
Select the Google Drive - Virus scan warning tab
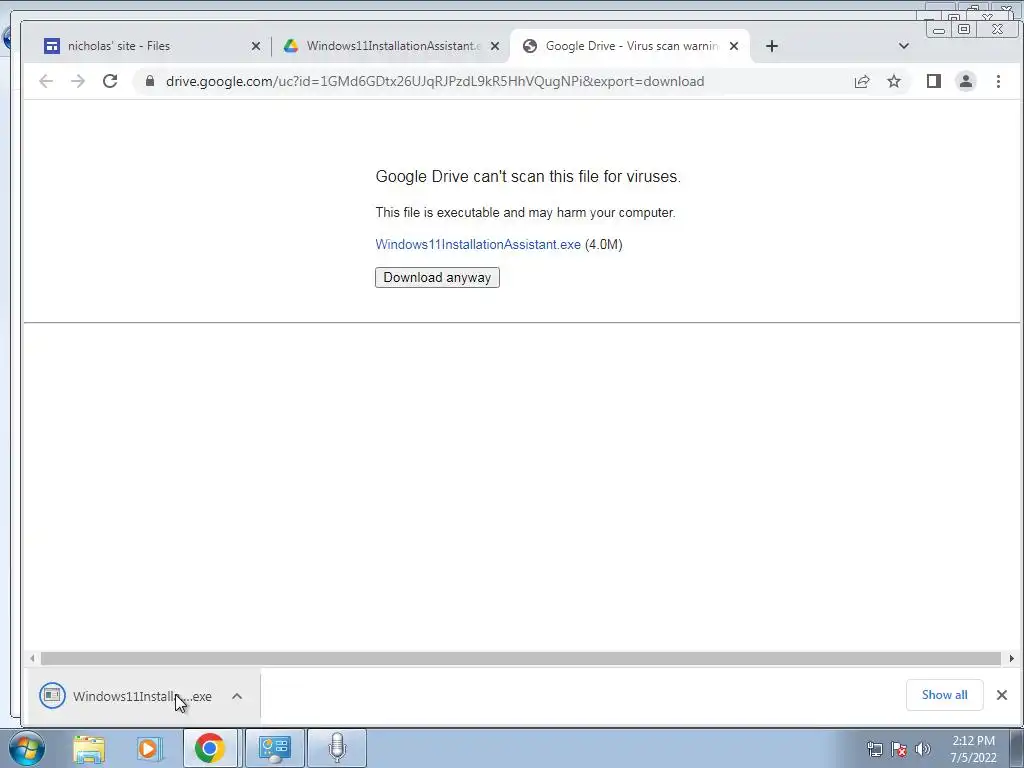pos(630,46)
